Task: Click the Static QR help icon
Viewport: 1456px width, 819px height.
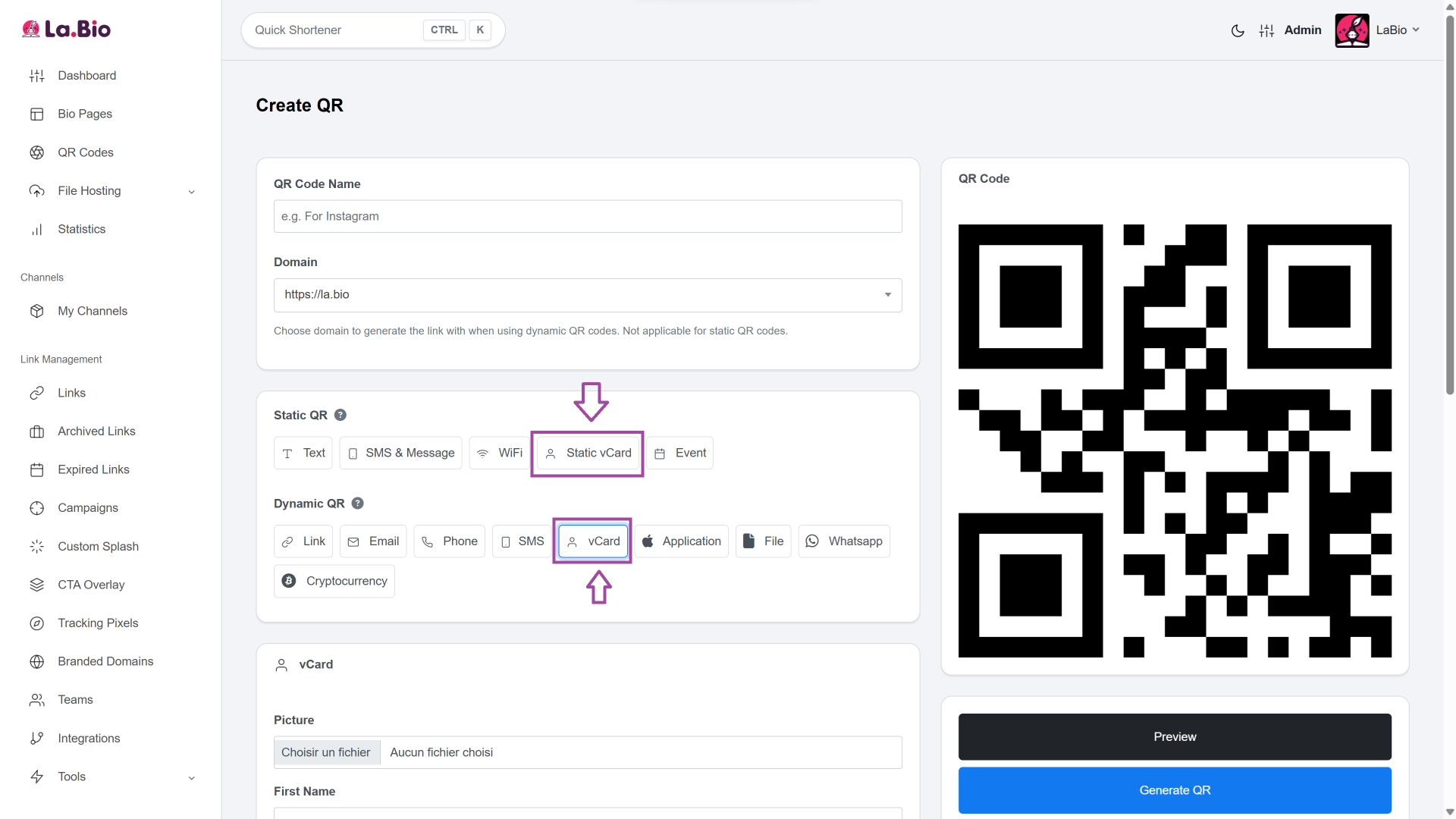Action: pos(340,415)
